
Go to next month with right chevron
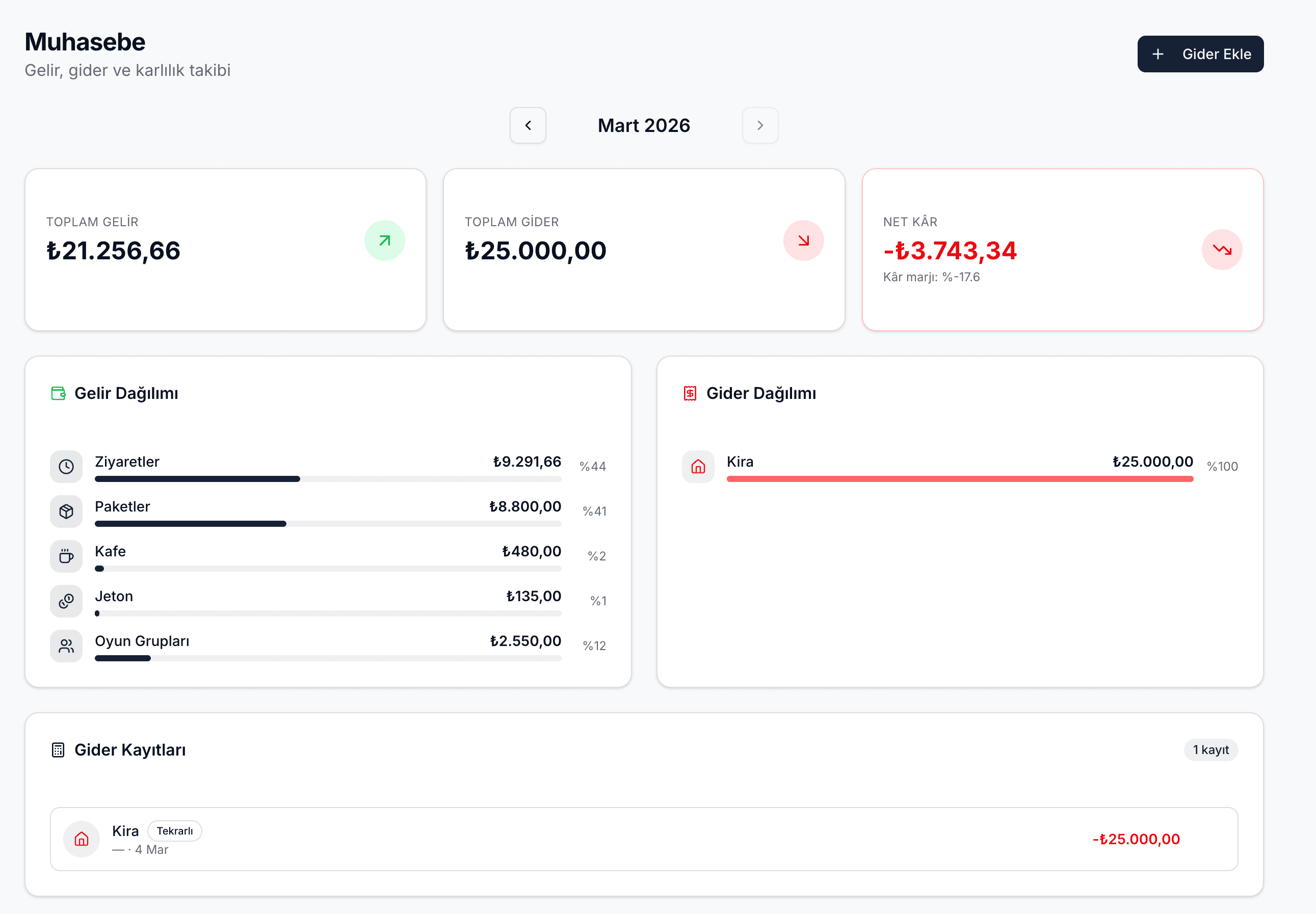coord(760,125)
